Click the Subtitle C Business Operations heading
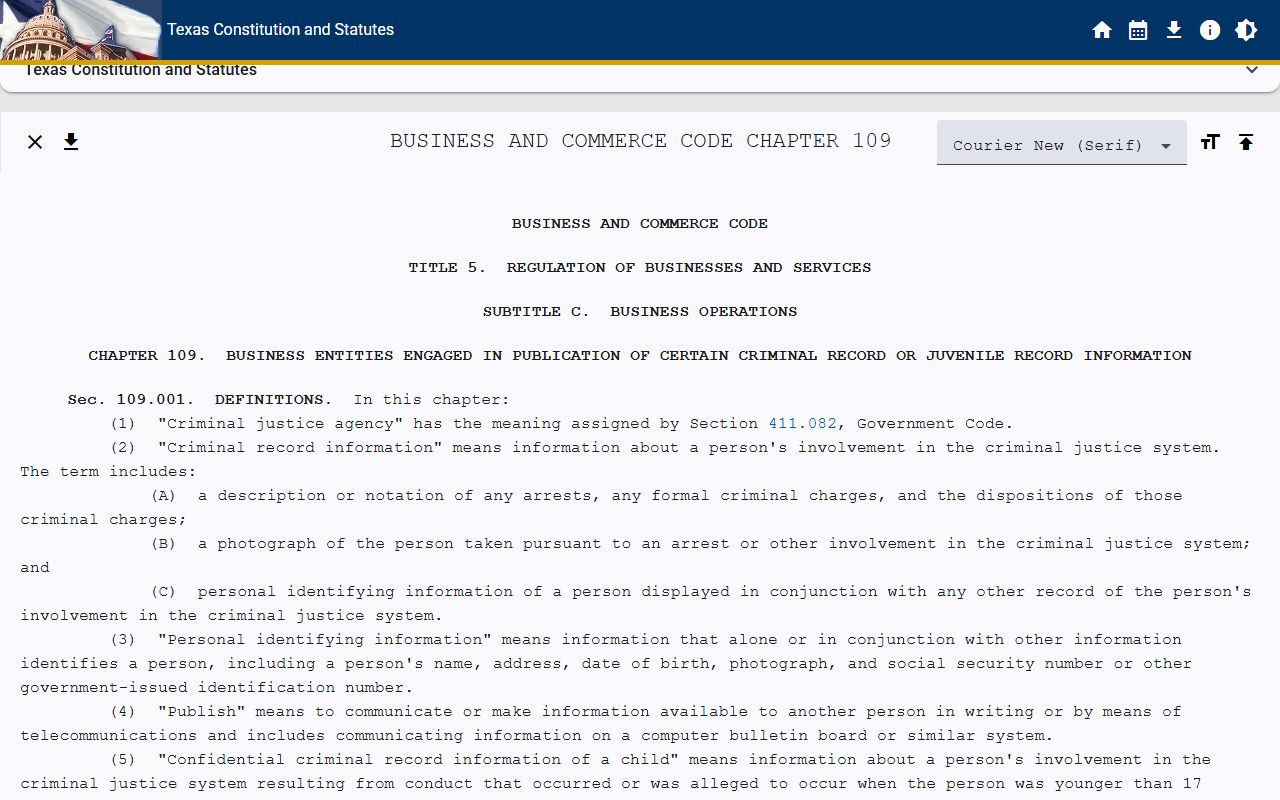The image size is (1280, 800). click(640, 312)
